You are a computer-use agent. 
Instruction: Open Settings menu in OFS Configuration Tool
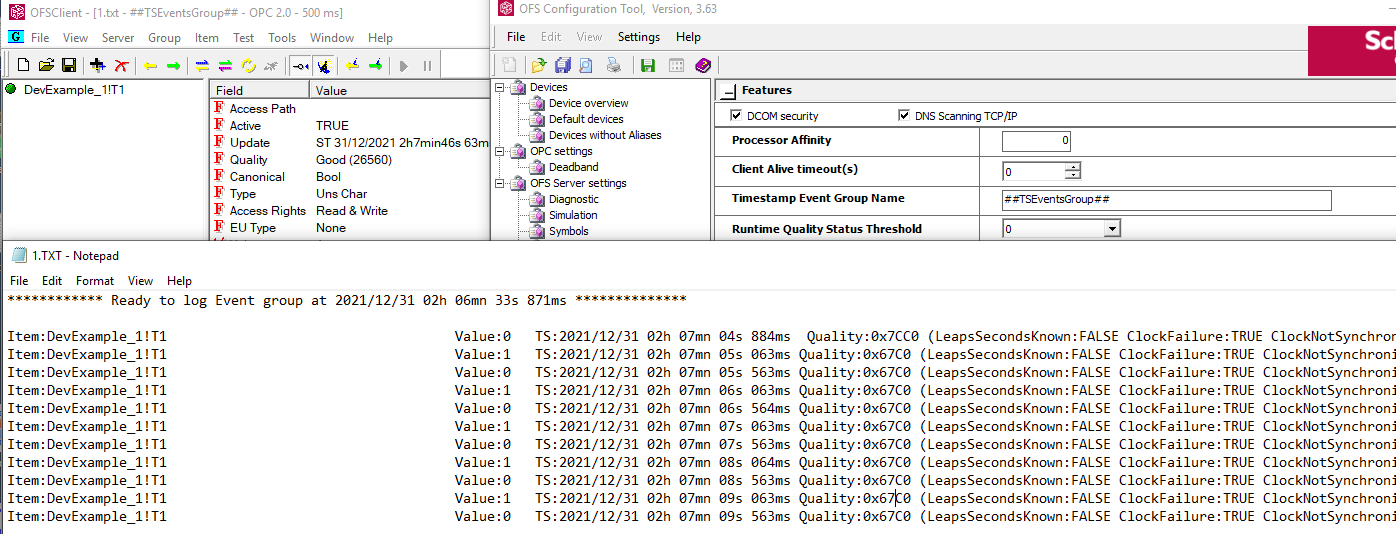(x=639, y=37)
